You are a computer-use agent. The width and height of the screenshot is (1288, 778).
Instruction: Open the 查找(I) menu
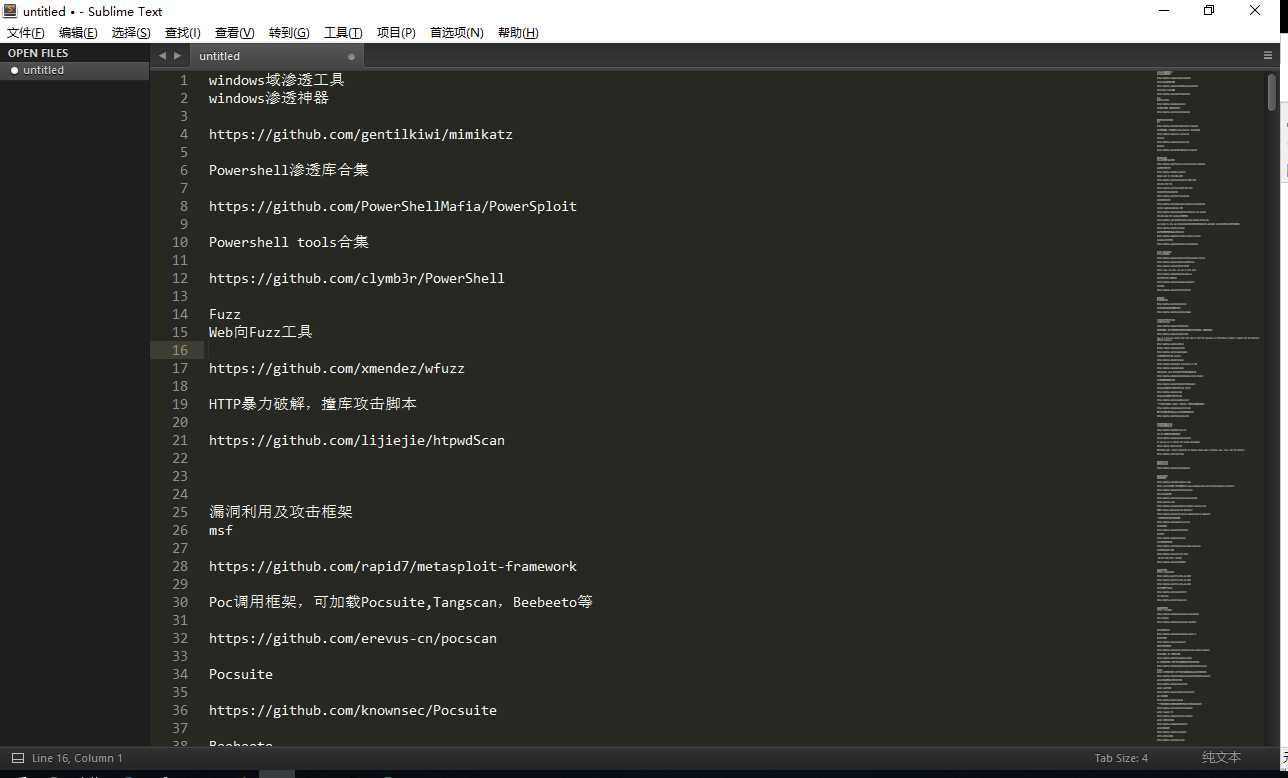(x=183, y=33)
